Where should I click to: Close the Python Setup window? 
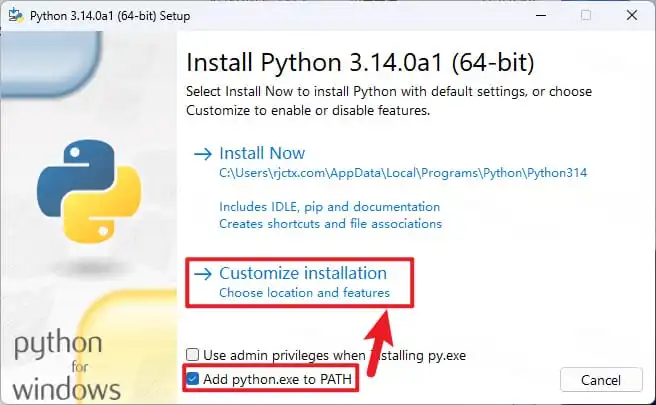pyautogui.click(x=632, y=15)
